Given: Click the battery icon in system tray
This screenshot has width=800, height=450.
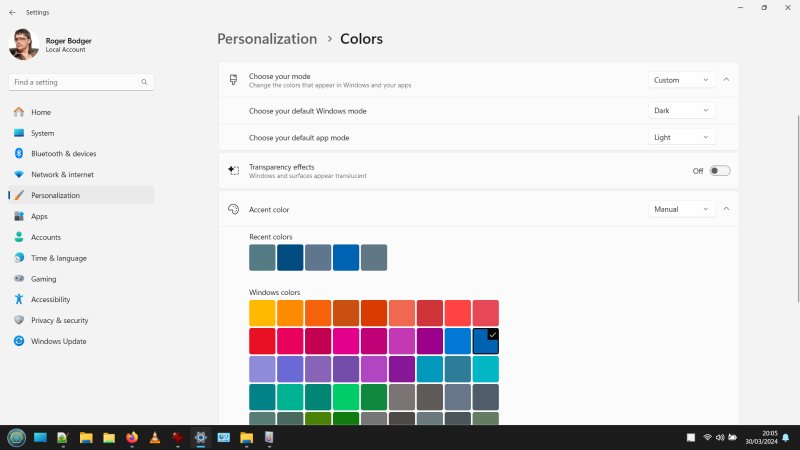Looking at the screenshot, I should click(x=733, y=437).
